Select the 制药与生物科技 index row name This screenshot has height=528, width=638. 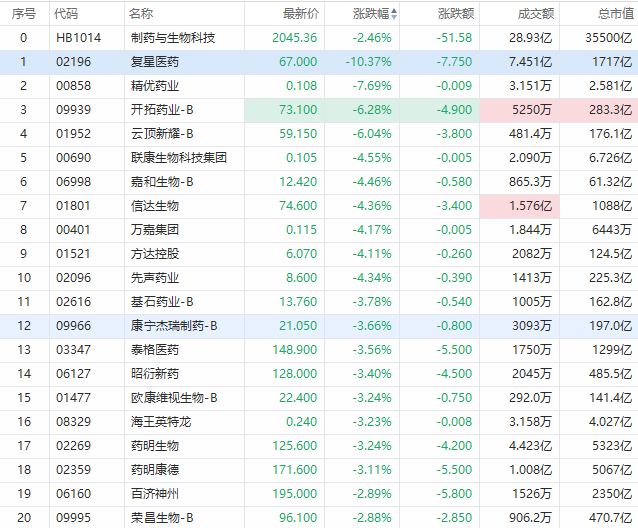[x=173, y=38]
